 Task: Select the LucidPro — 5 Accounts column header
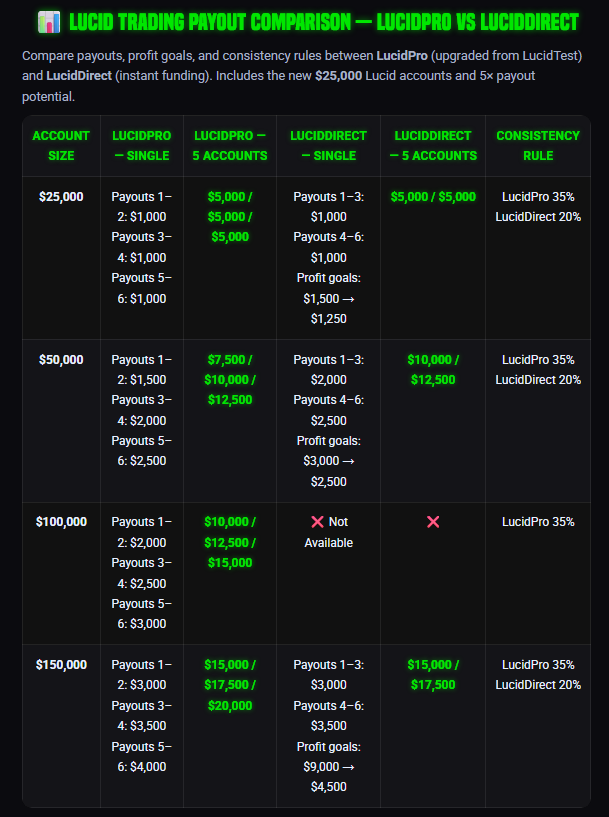(x=230, y=146)
